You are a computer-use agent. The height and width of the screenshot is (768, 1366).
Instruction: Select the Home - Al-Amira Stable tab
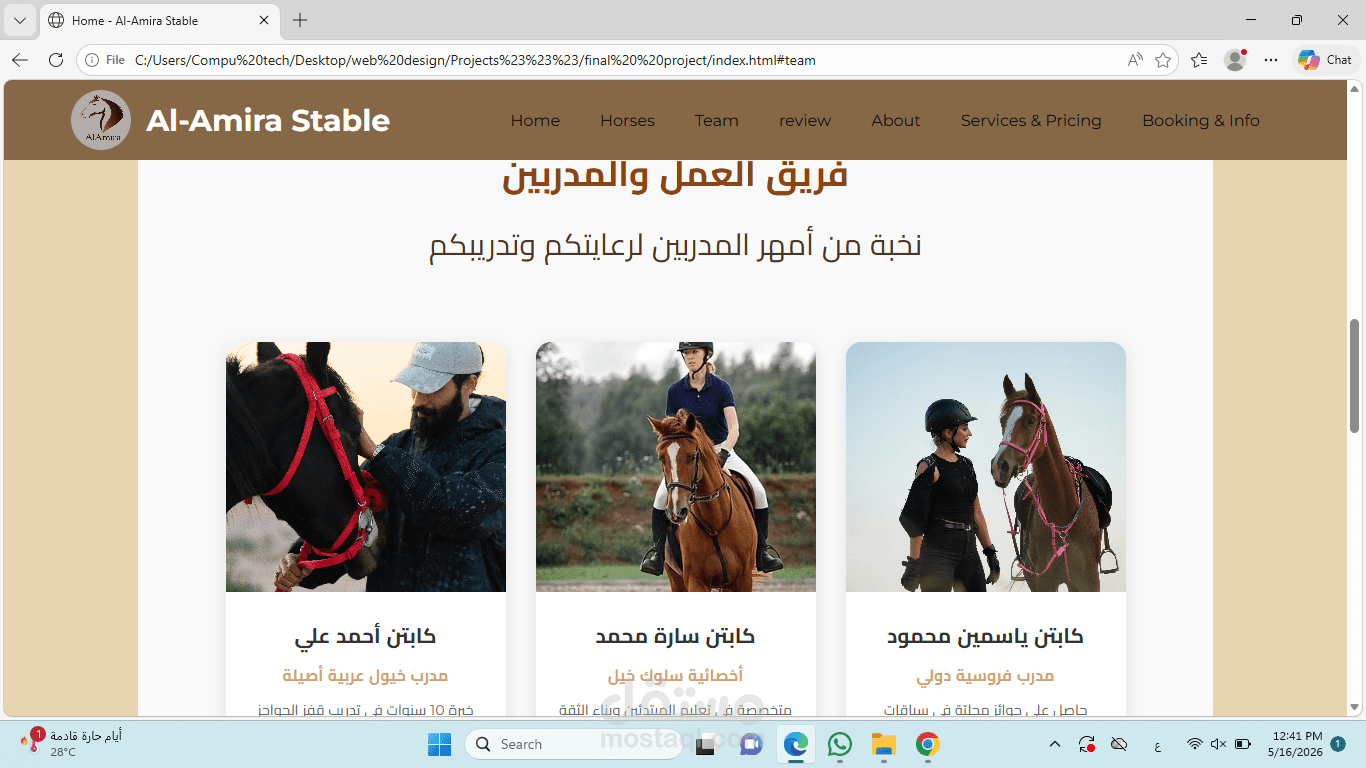pyautogui.click(x=160, y=20)
